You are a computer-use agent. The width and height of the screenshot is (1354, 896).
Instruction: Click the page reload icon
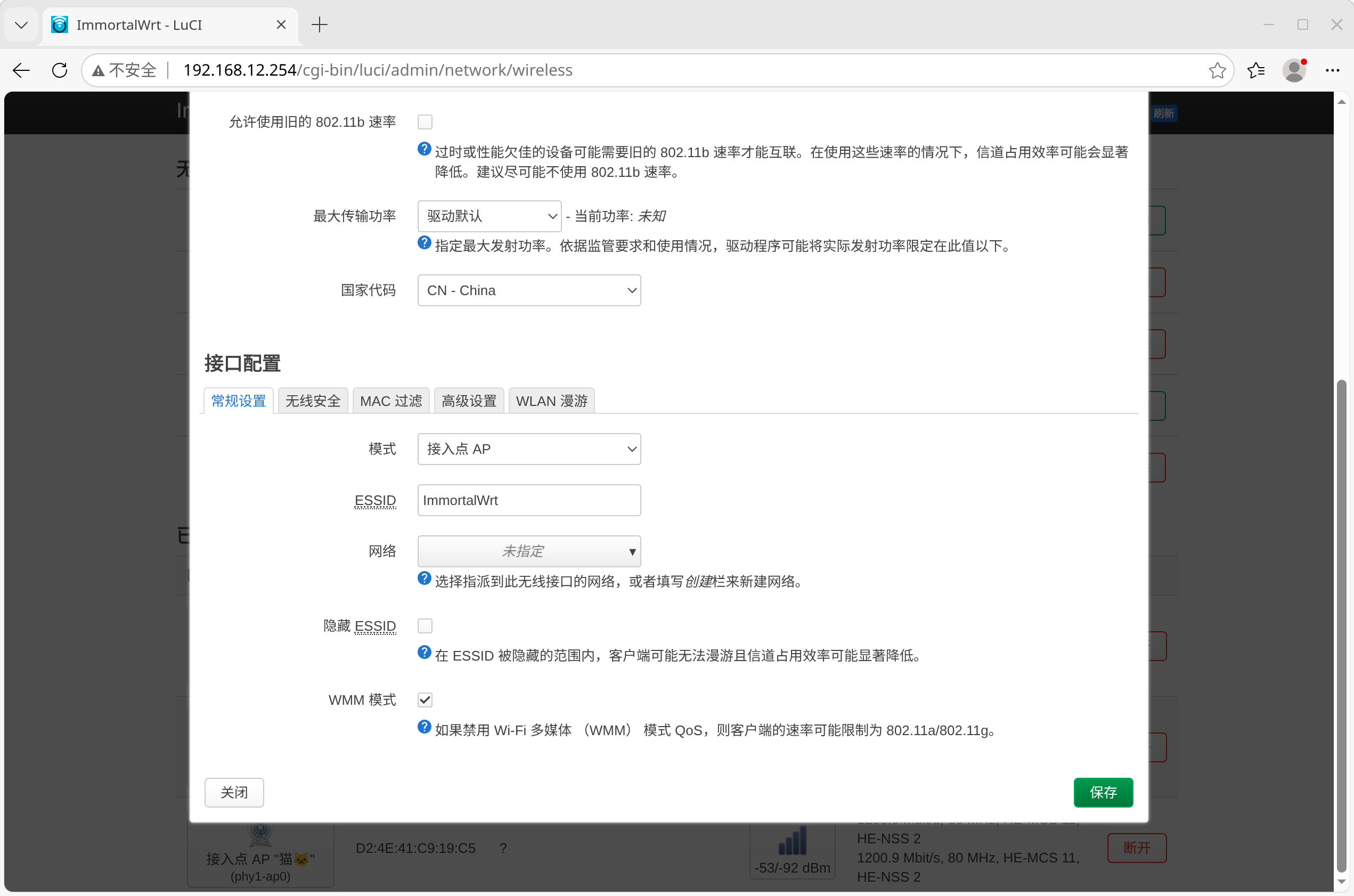(x=60, y=70)
